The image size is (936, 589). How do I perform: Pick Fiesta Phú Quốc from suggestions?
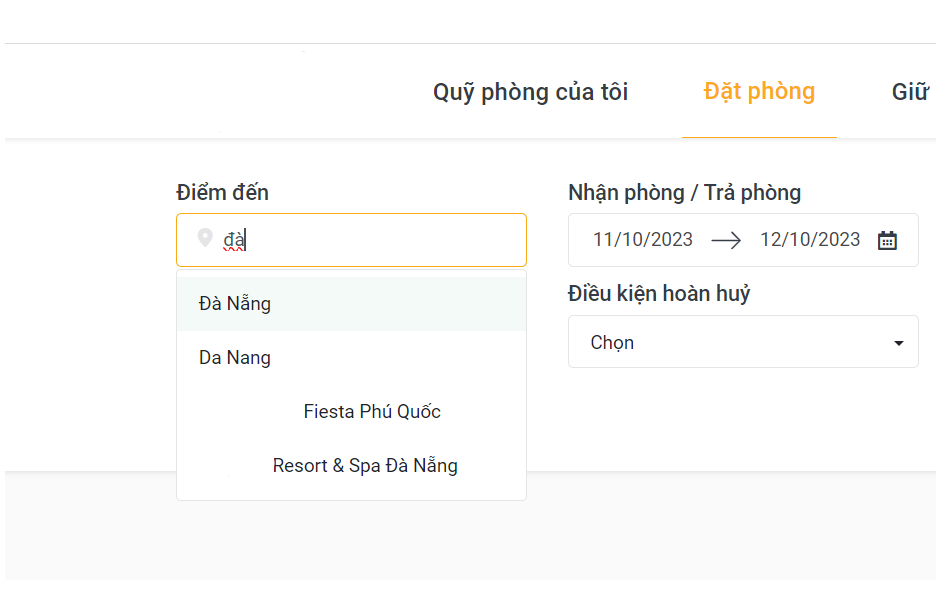click(372, 411)
